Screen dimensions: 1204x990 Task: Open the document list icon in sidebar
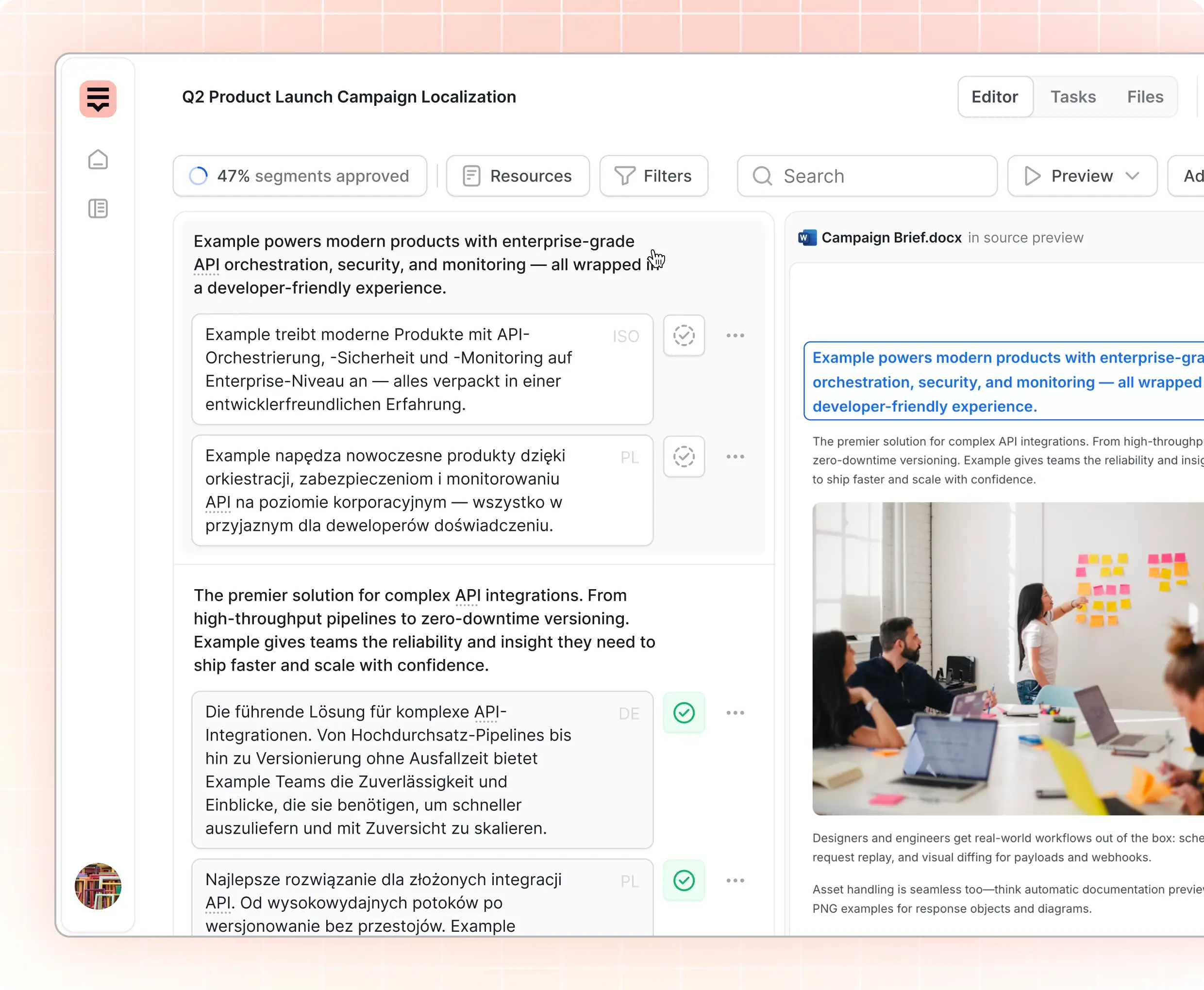(98, 209)
